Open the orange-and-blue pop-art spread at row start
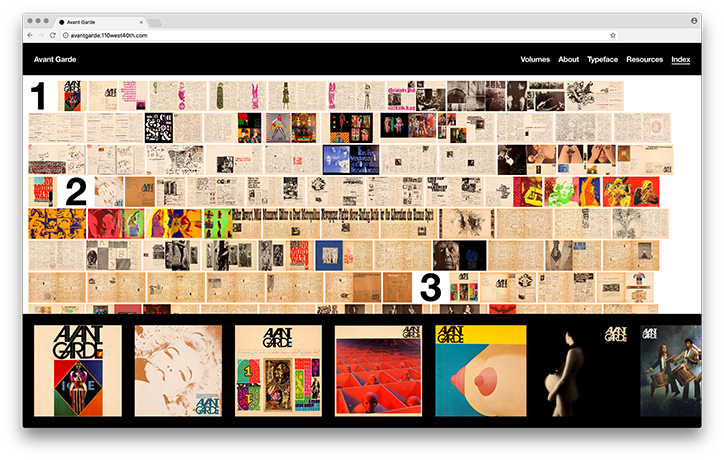724x460 pixels. tap(57, 223)
